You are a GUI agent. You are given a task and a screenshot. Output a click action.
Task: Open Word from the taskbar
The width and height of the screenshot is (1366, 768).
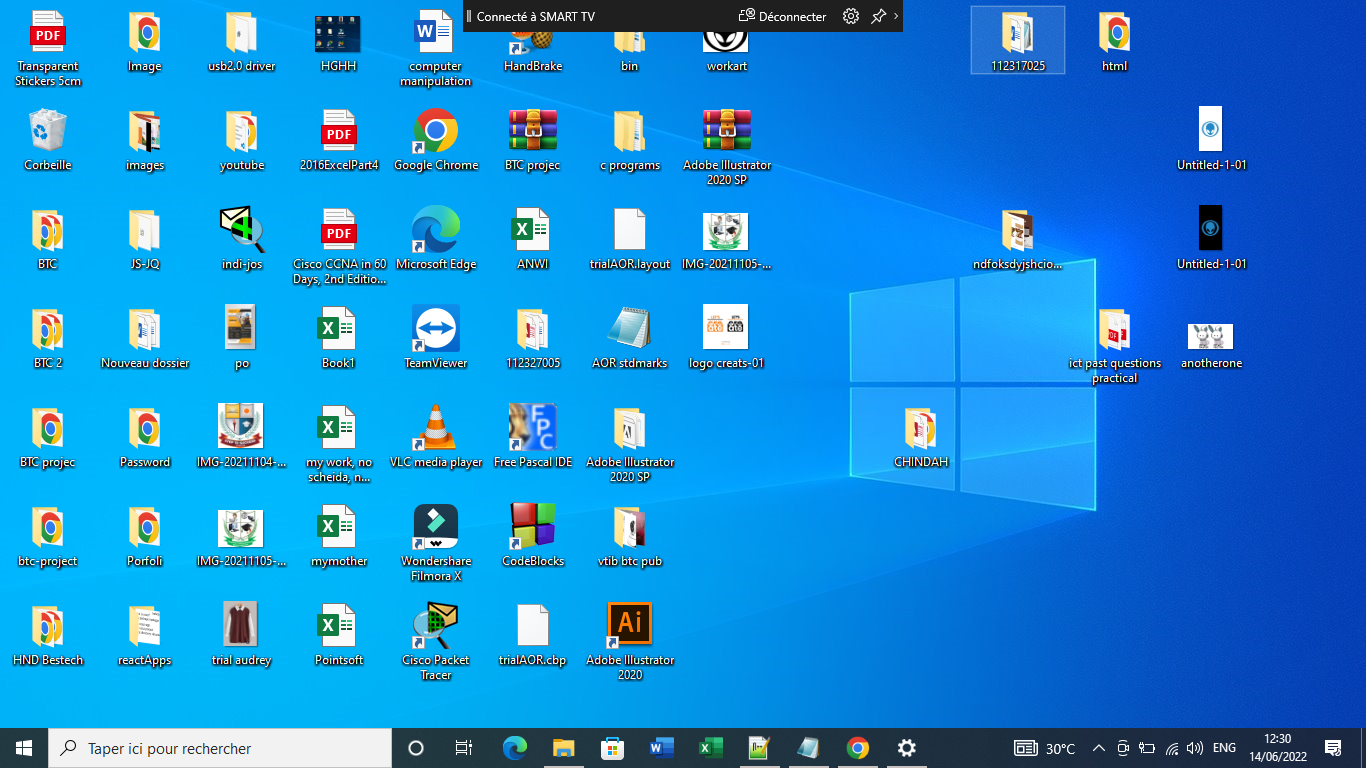[661, 748]
